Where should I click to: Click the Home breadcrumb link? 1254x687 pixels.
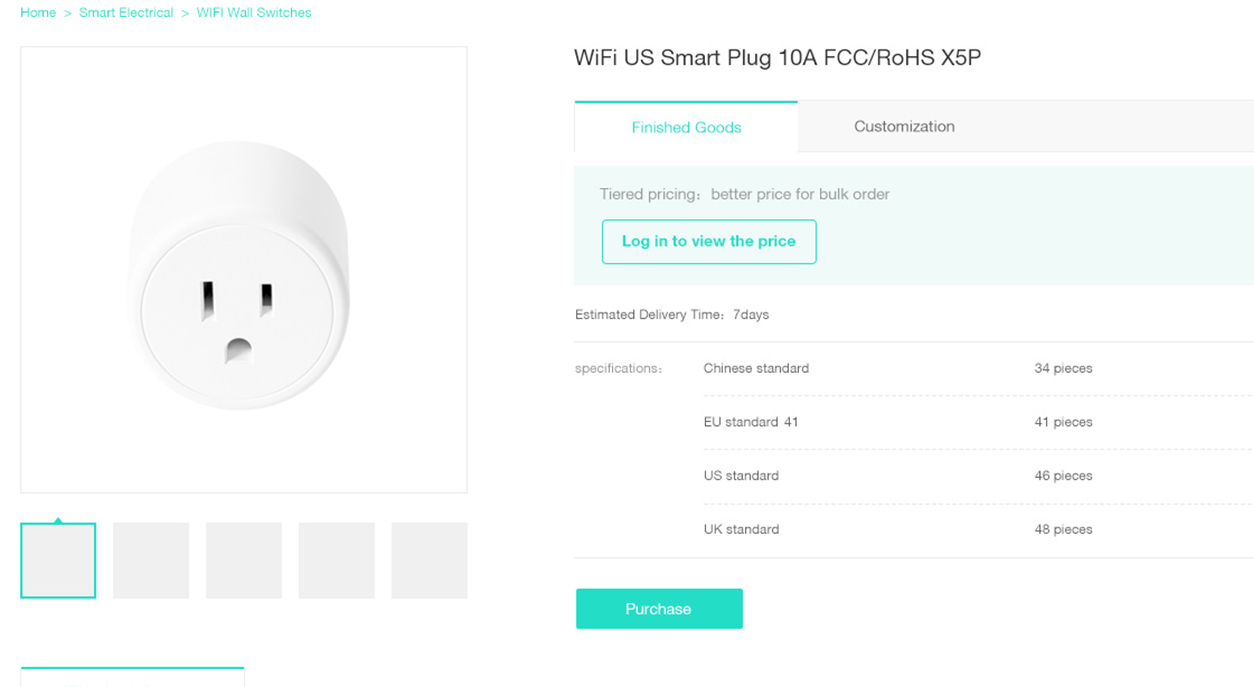(x=38, y=13)
